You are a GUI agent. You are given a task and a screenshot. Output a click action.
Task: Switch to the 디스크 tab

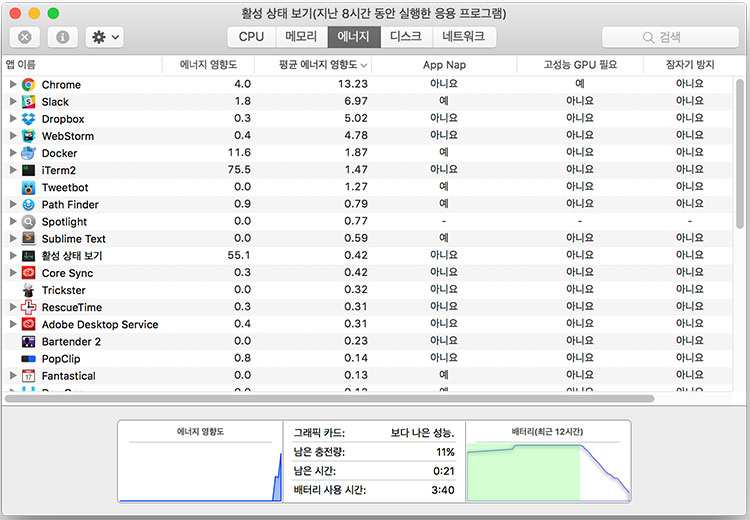click(406, 37)
